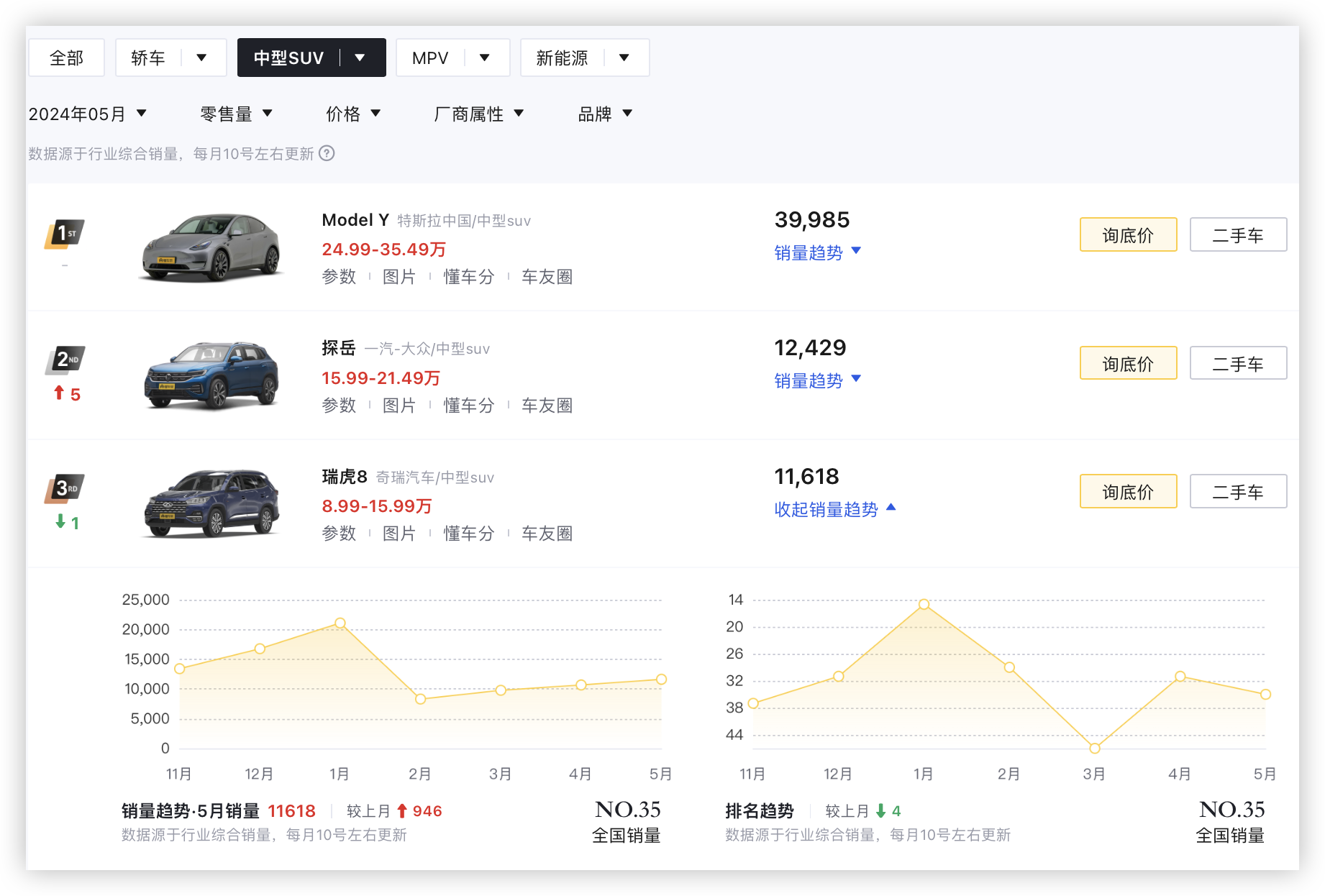Screen dimensions: 1325x896
Task: Click the 24.99-35.49万 price text
Action: click(x=384, y=250)
